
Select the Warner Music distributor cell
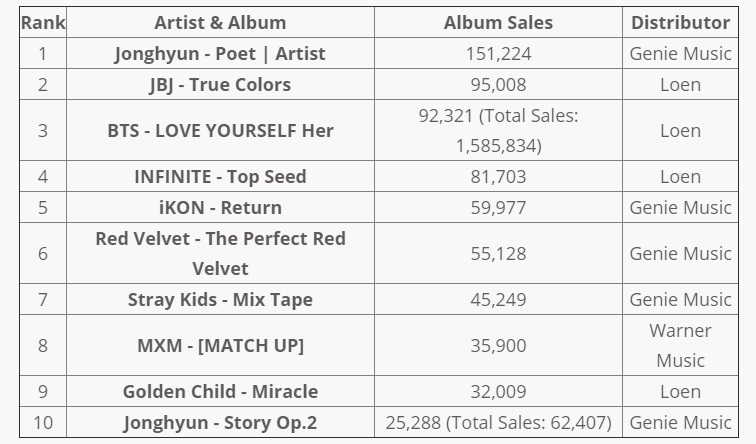pos(680,345)
